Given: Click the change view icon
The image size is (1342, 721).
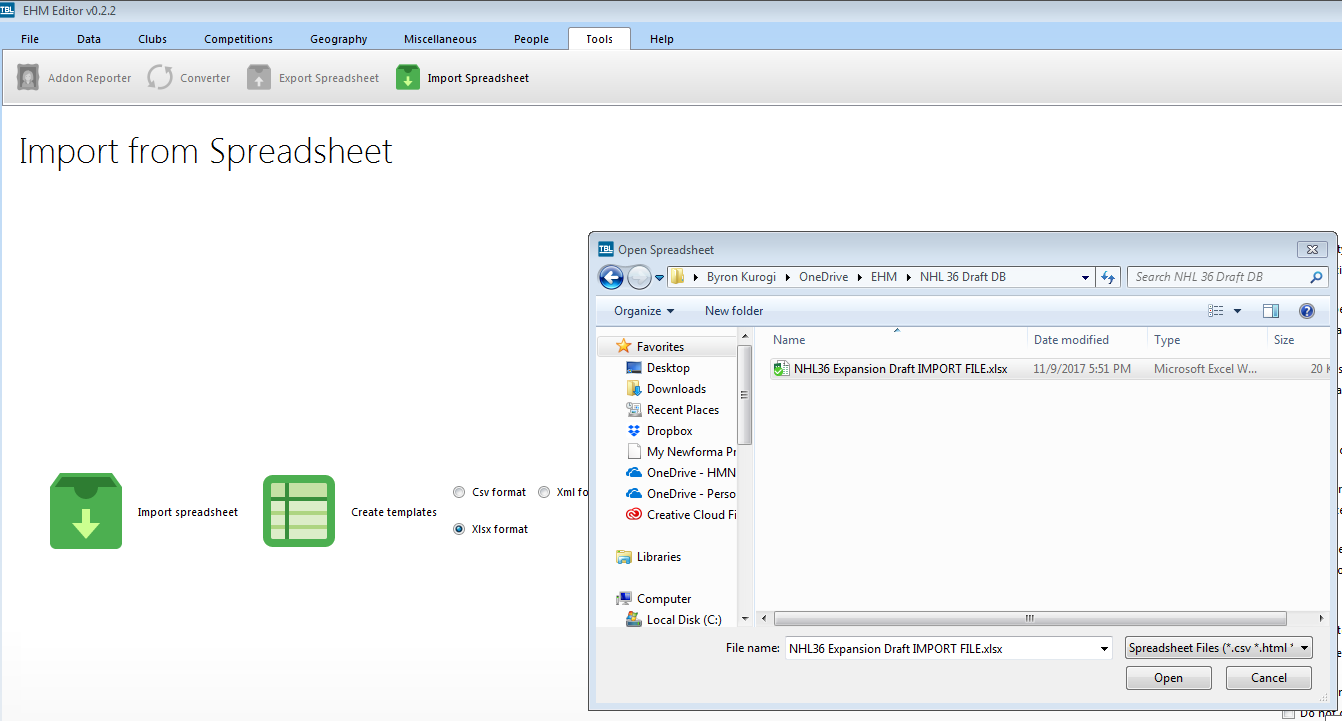Looking at the screenshot, I should point(1216,311).
